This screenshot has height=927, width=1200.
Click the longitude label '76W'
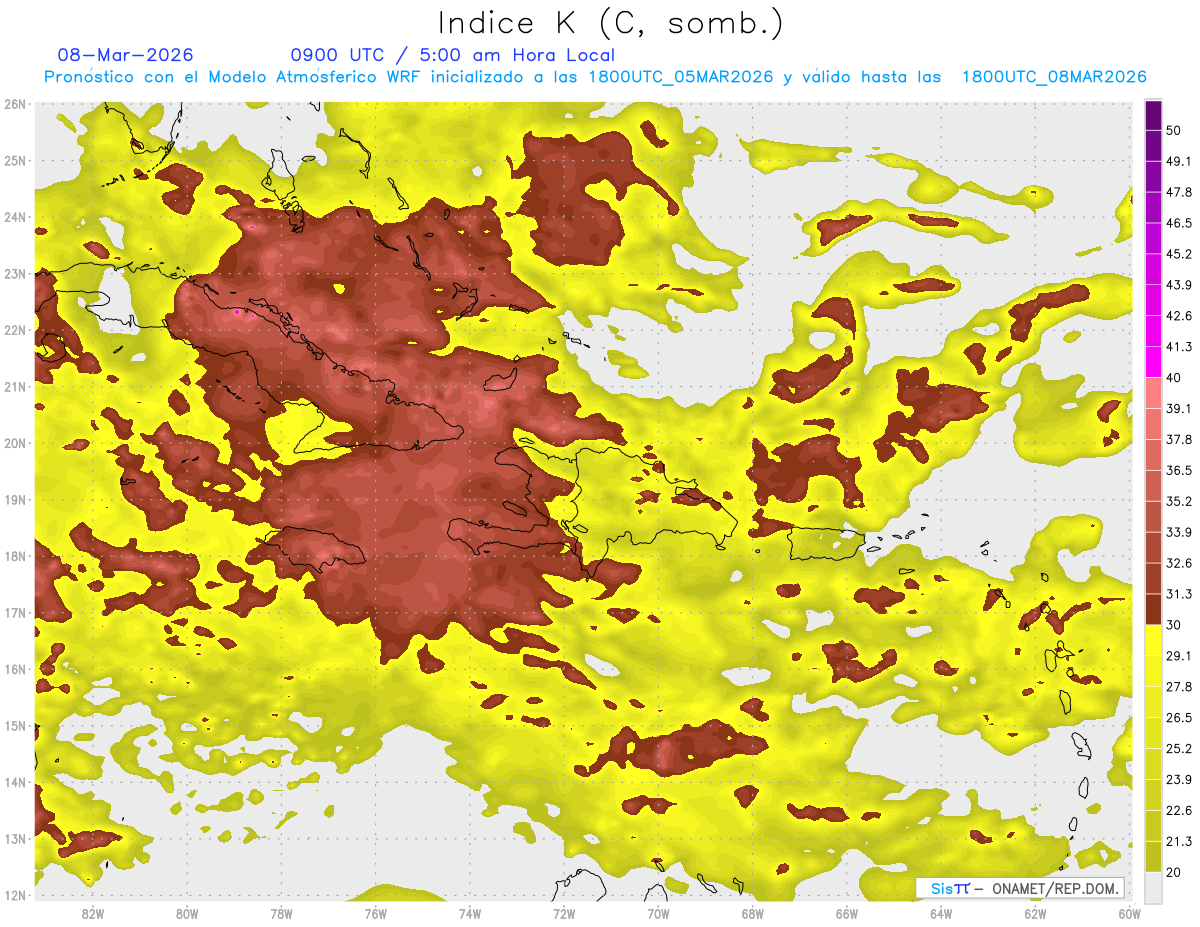pos(376,913)
